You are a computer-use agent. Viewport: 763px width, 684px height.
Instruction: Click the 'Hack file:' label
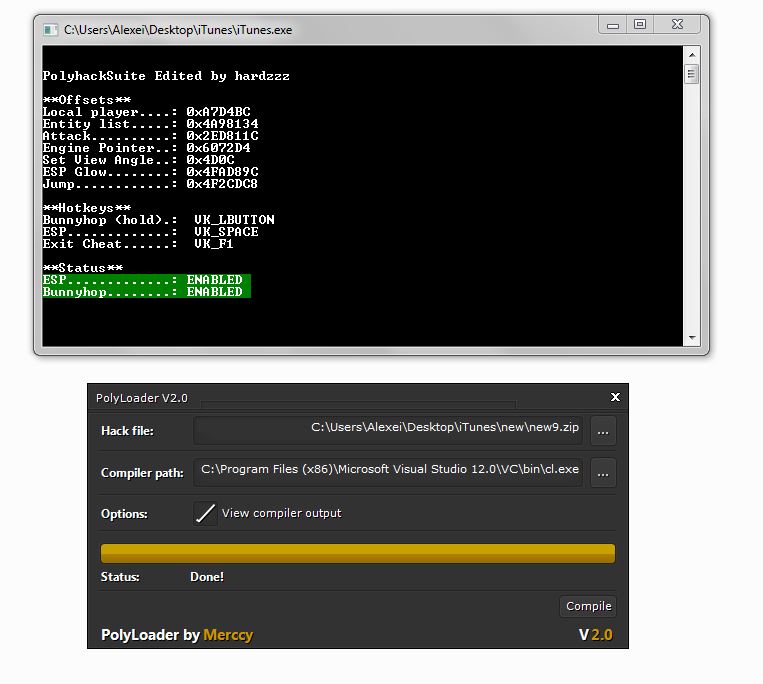(x=127, y=431)
